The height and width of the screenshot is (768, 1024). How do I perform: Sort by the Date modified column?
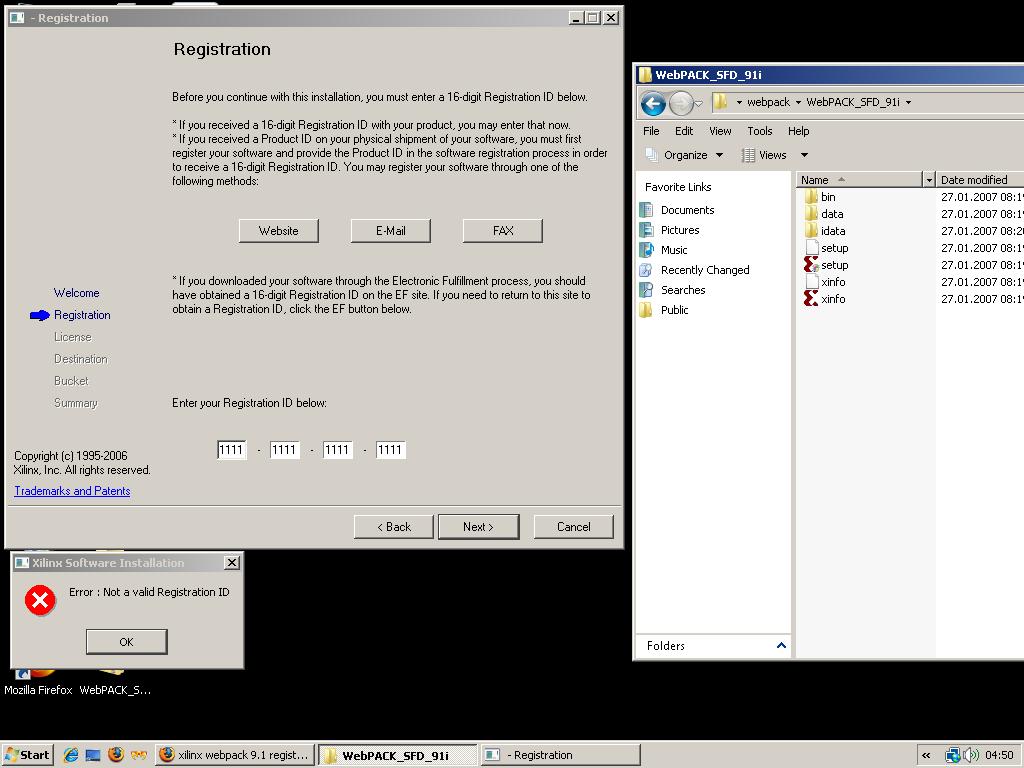[x=980, y=180]
